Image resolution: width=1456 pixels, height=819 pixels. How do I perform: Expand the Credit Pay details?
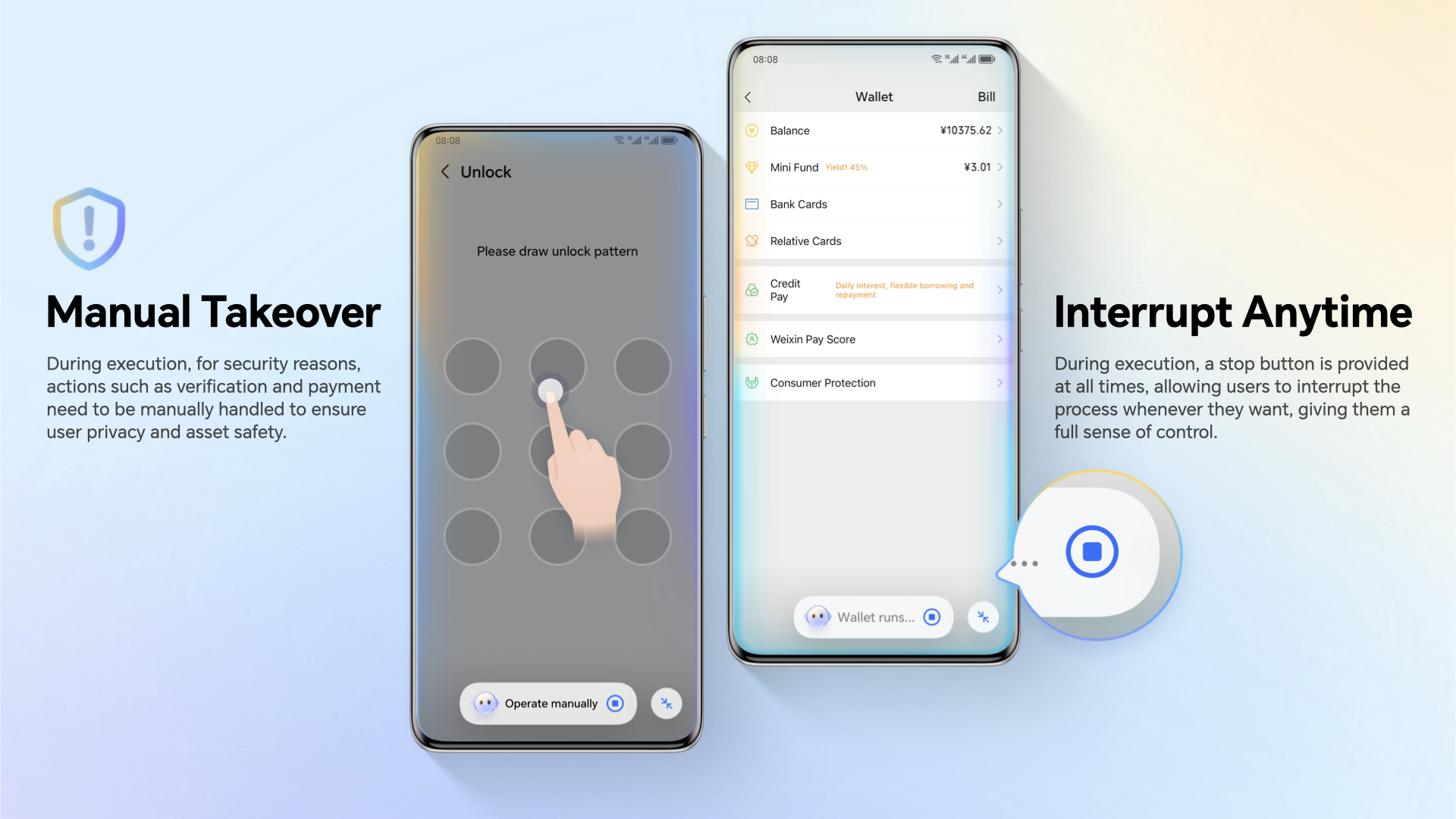click(999, 290)
